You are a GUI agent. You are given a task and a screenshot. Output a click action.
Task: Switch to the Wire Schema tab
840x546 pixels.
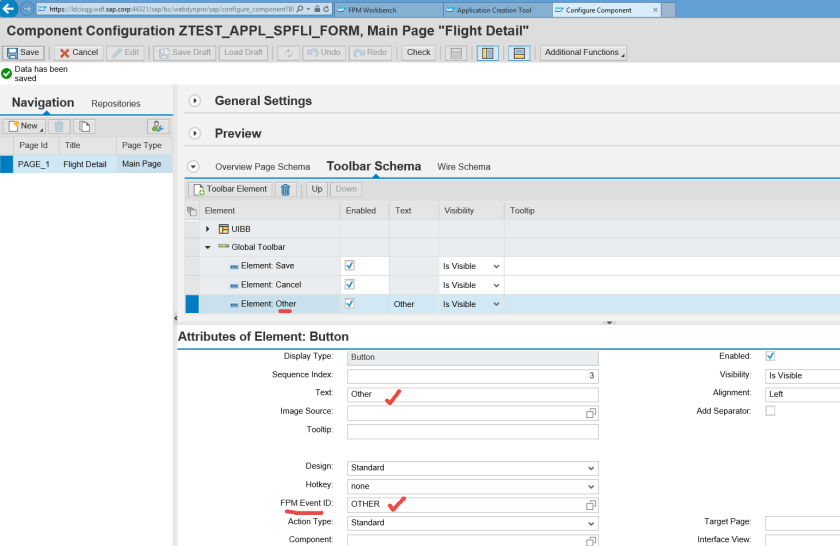point(463,167)
